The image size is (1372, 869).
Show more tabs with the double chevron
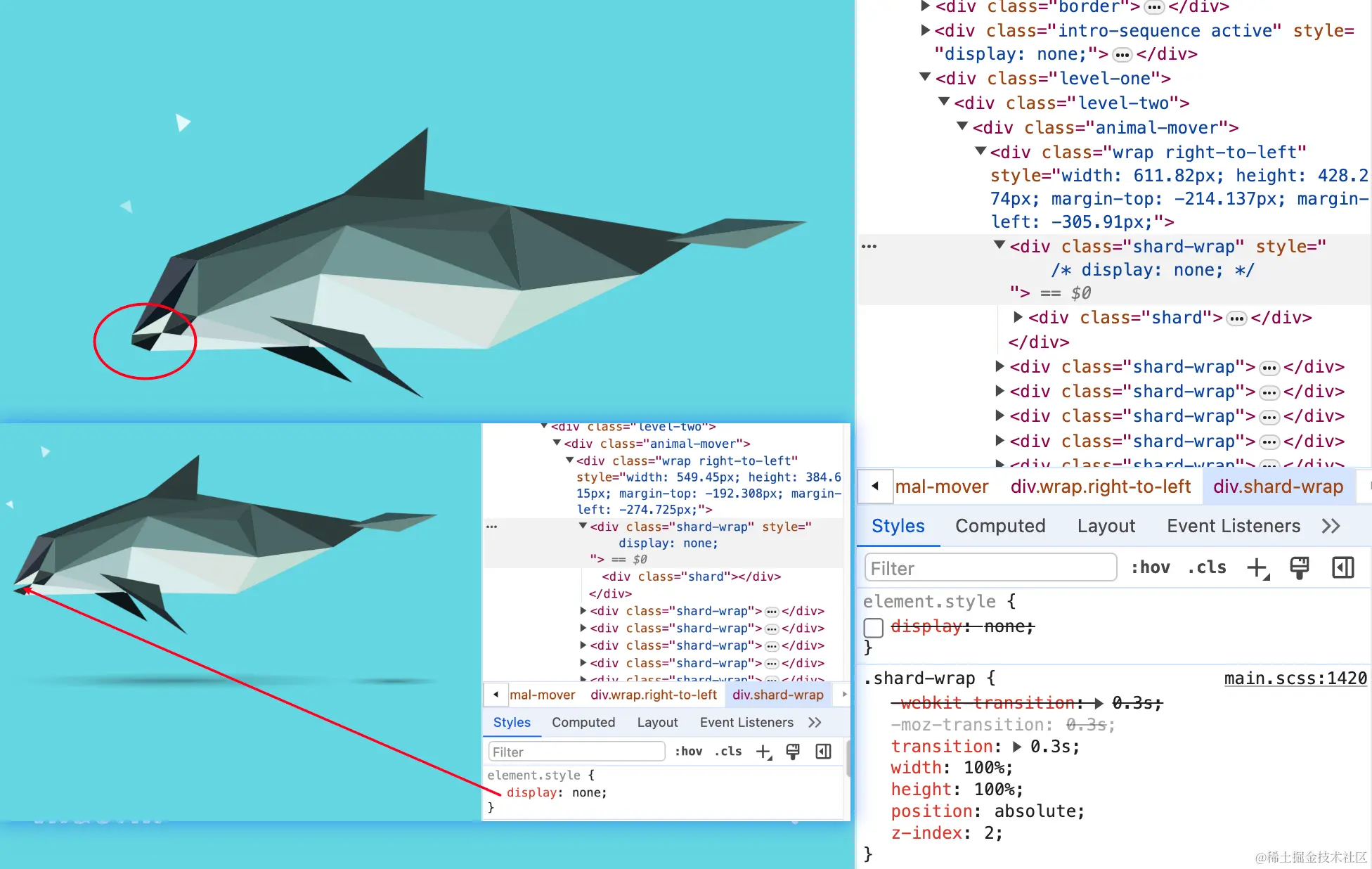[x=1331, y=526]
